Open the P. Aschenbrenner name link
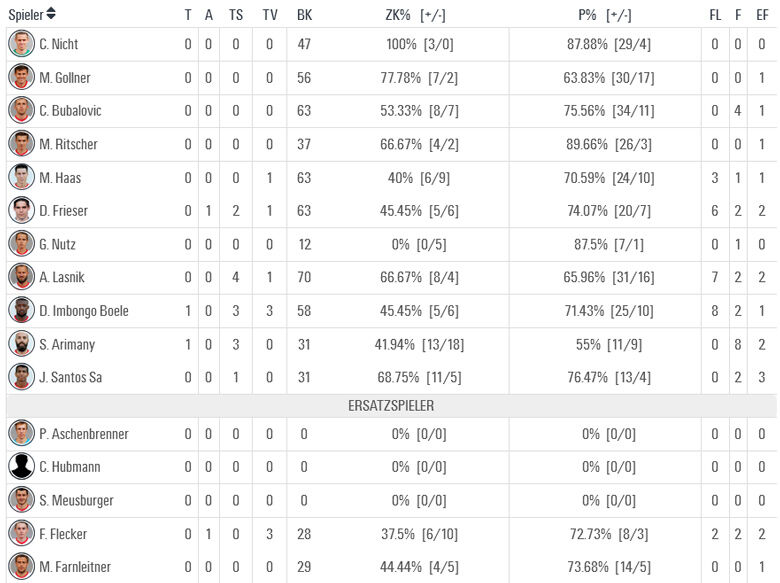 [84, 434]
